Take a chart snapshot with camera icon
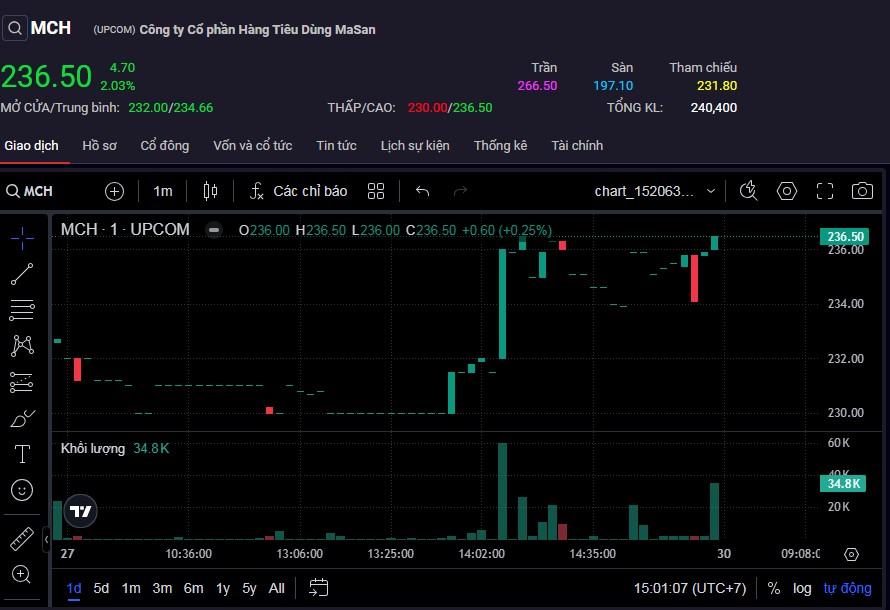 coord(861,191)
